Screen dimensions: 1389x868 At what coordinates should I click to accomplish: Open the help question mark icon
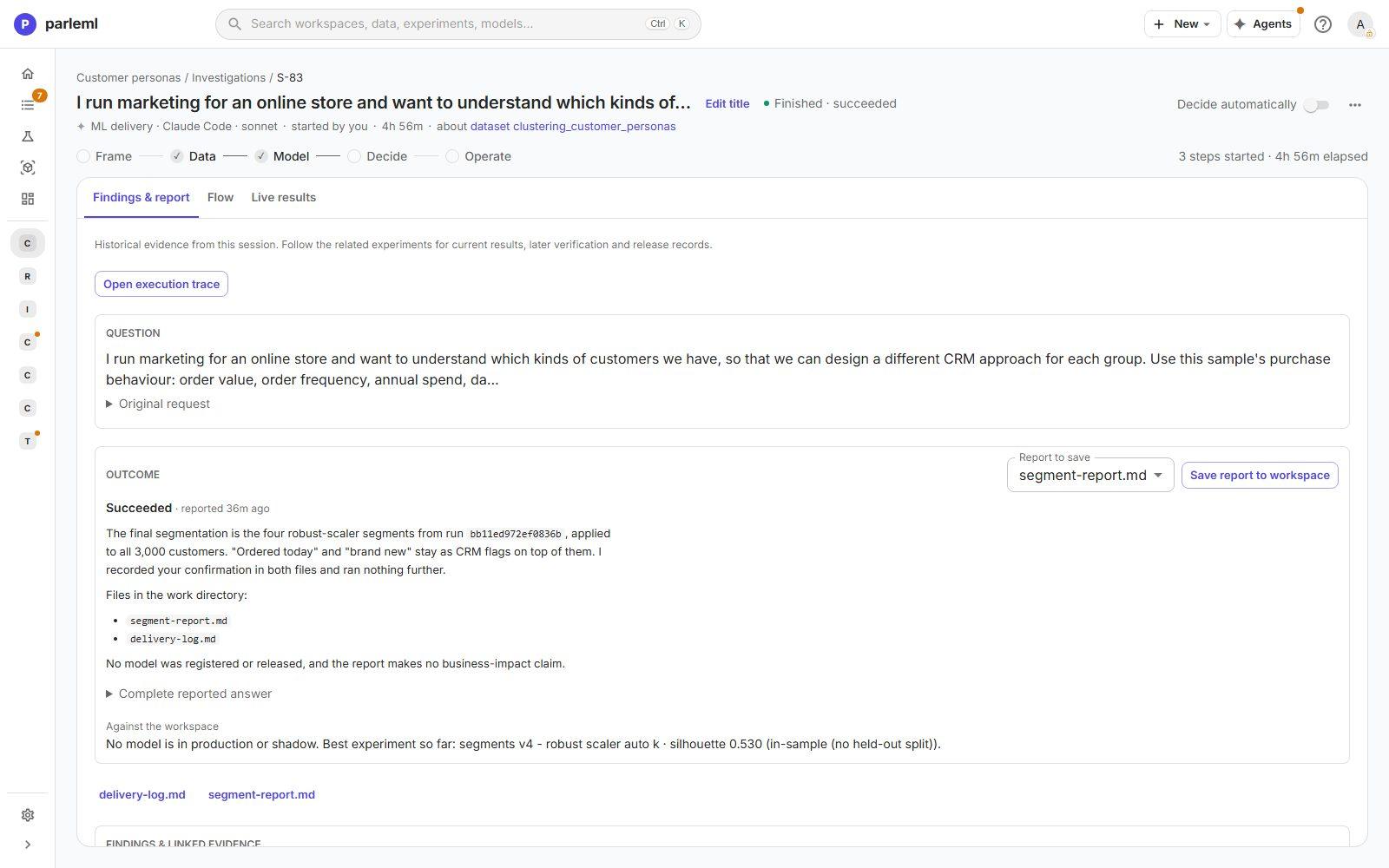1323,24
